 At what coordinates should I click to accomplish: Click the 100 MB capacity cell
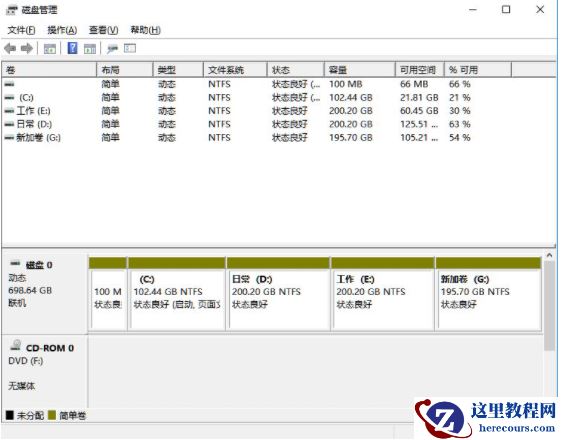[346, 84]
